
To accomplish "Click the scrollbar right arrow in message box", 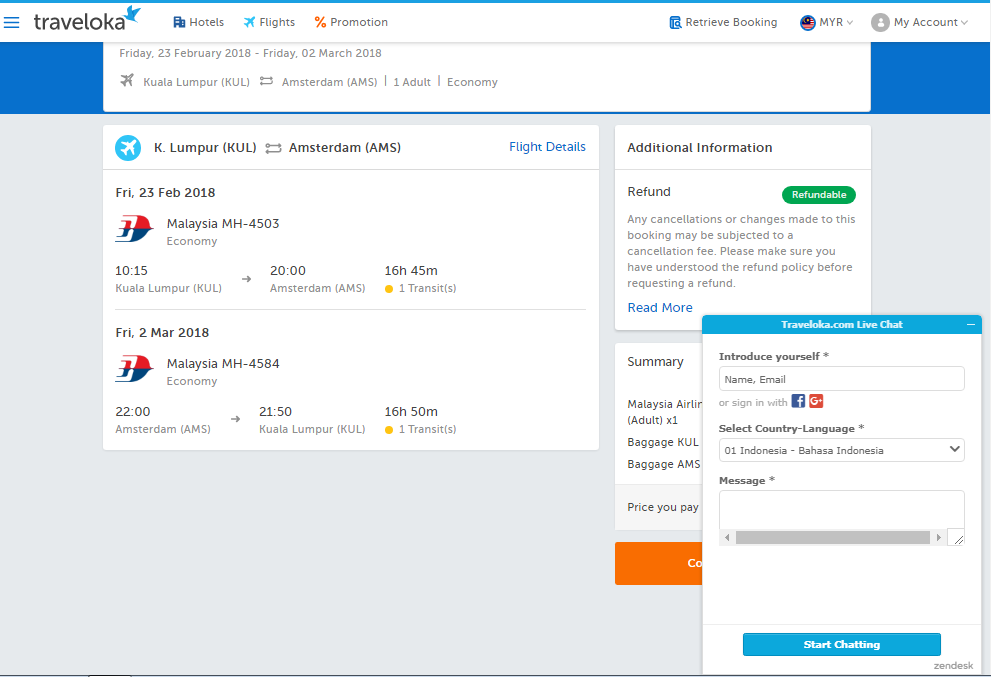I will click(x=939, y=537).
